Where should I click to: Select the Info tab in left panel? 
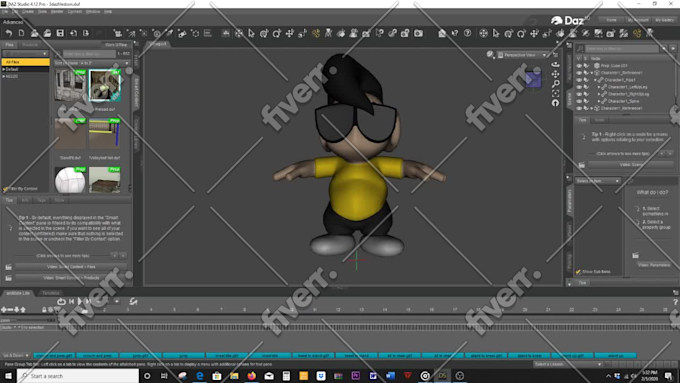pyautogui.click(x=25, y=200)
